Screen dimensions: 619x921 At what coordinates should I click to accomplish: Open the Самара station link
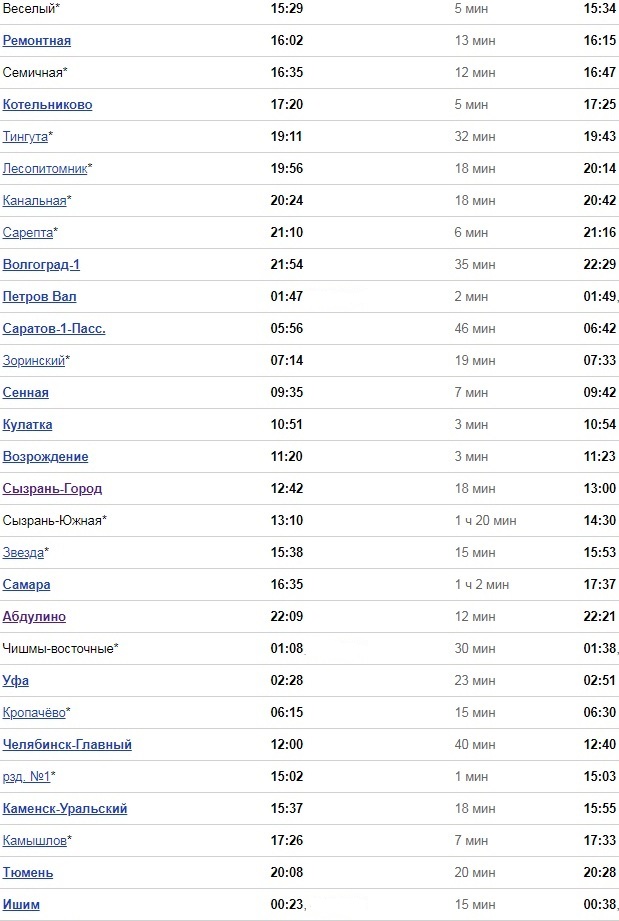pos(27,585)
